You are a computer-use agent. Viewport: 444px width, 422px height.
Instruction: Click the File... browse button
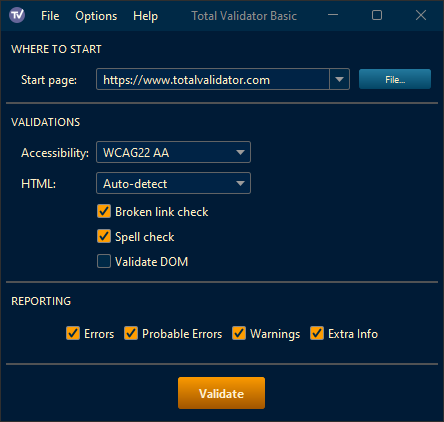coord(395,79)
